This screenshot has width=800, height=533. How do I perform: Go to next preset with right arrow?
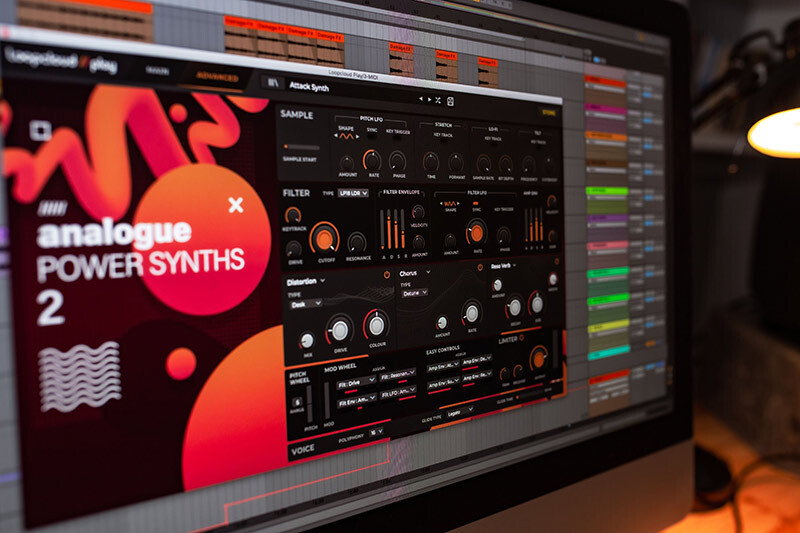(429, 99)
